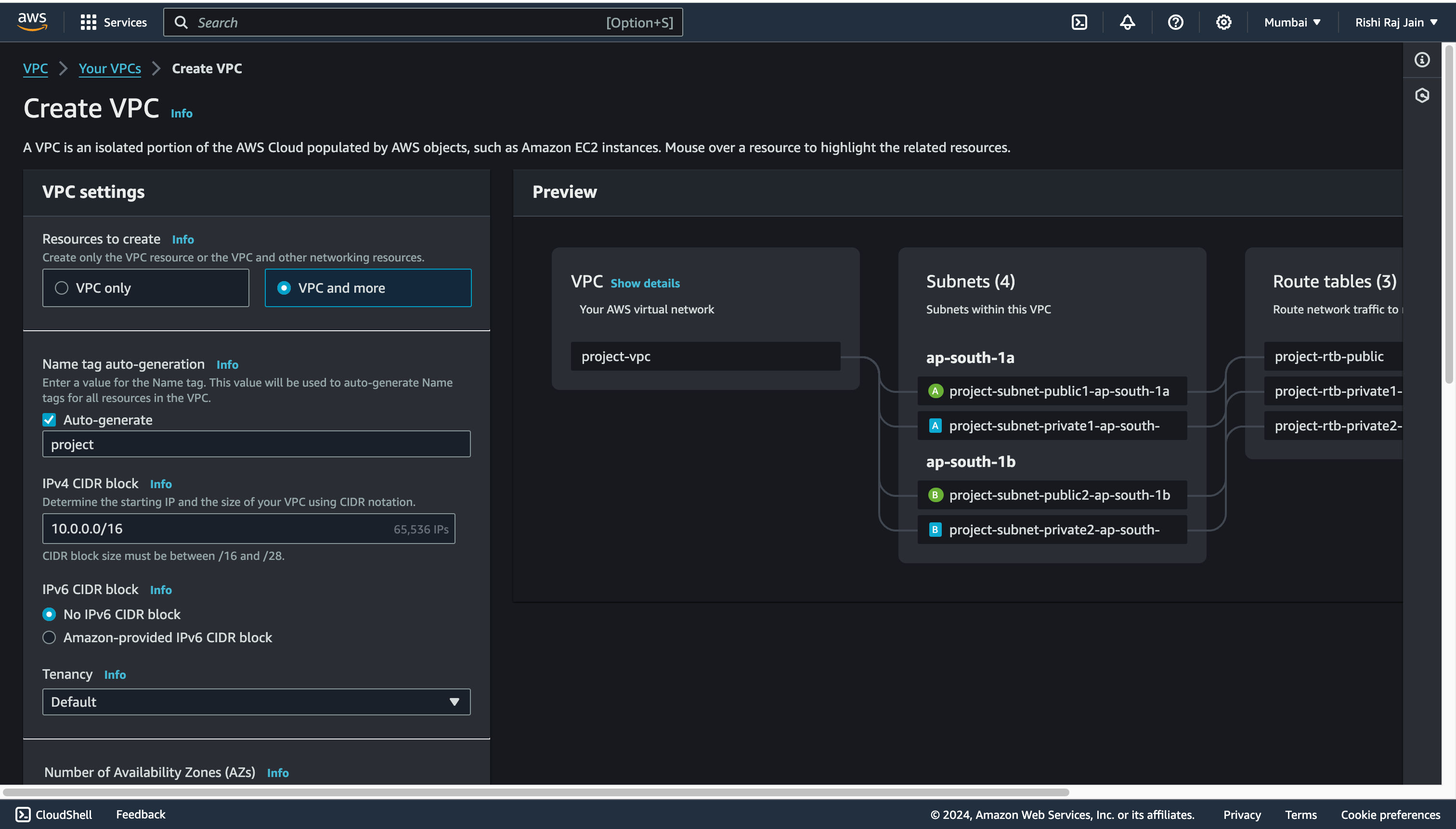1456x829 pixels.
Task: Click Info beside Name tag auto-generation
Action: pyautogui.click(x=227, y=365)
